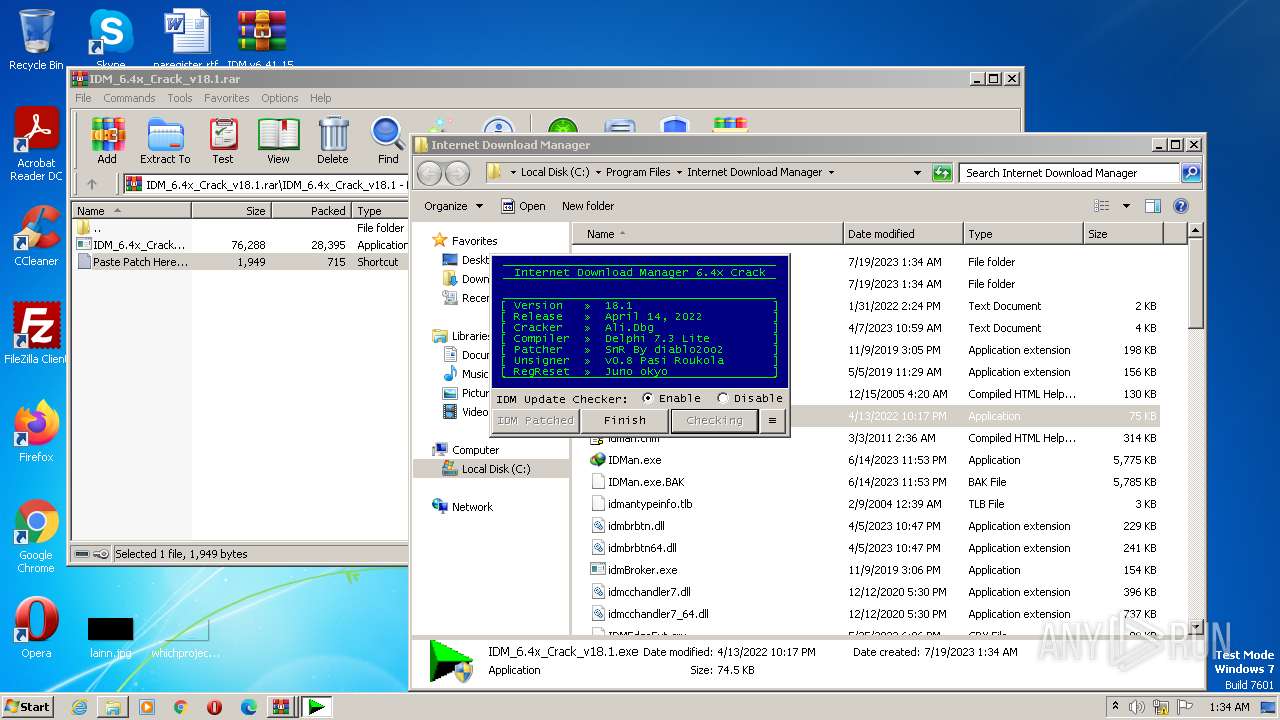Screen dimensions: 1280x720
Task: Click Explorer vertical scrollbar down arrow
Action: coord(1195,626)
